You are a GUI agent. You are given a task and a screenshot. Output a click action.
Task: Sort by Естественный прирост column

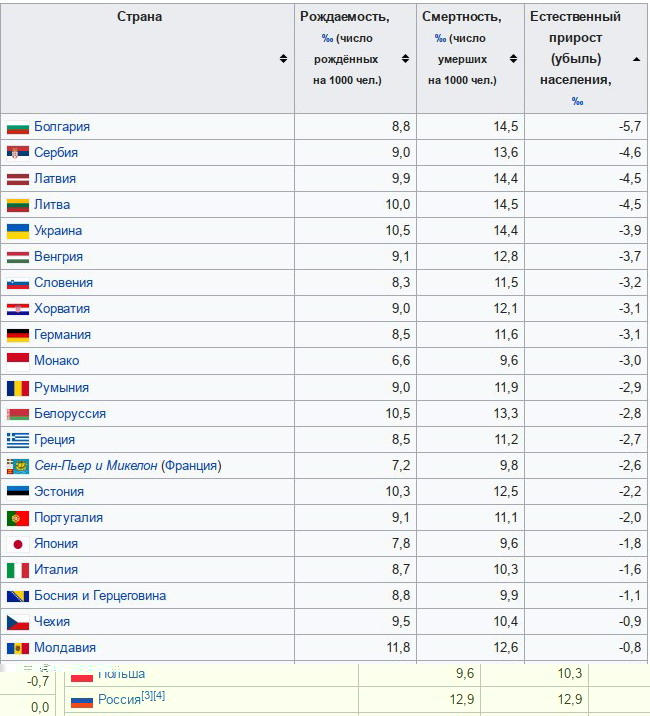coord(637,58)
